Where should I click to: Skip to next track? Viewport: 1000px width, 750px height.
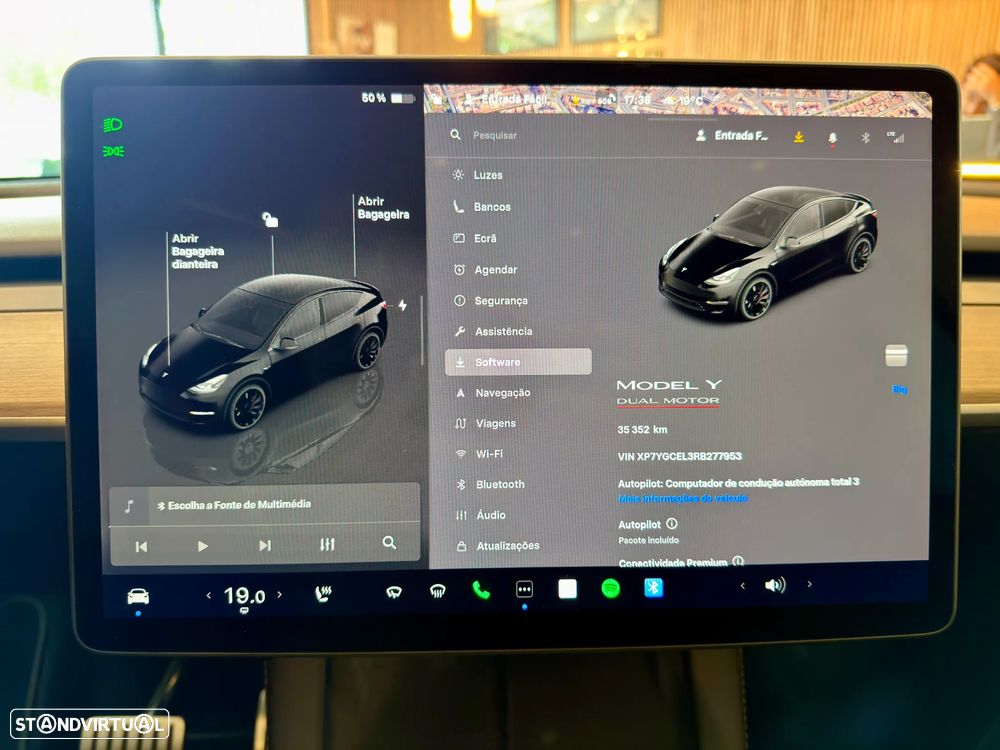(x=265, y=545)
